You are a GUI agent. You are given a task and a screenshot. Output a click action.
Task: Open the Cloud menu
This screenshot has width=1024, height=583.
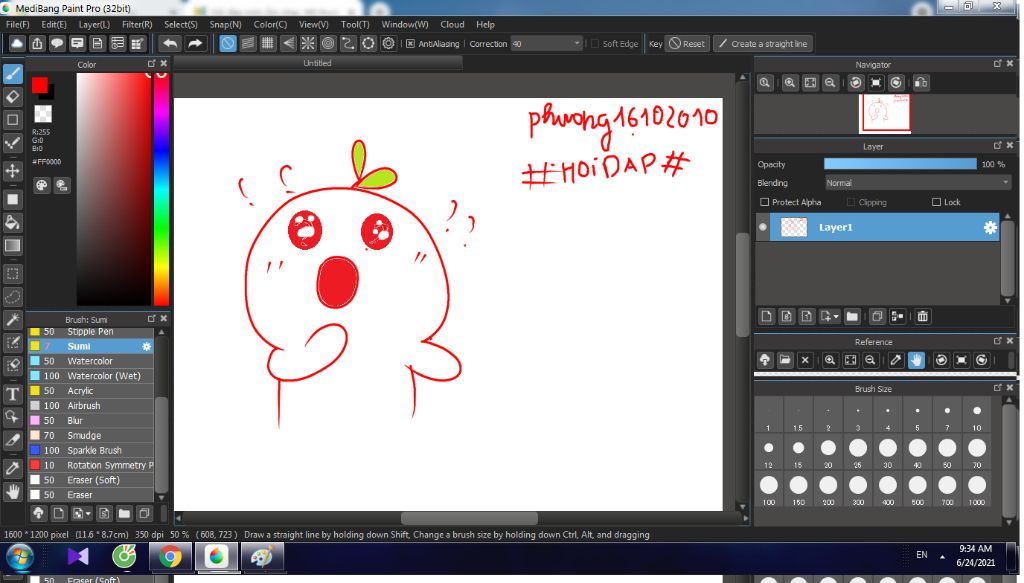point(452,24)
